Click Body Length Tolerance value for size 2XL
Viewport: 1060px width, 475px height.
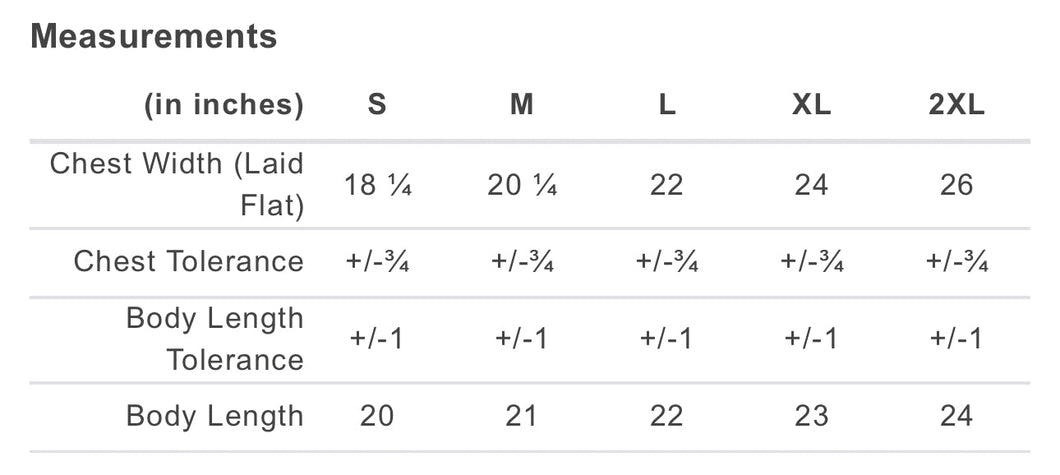point(956,339)
